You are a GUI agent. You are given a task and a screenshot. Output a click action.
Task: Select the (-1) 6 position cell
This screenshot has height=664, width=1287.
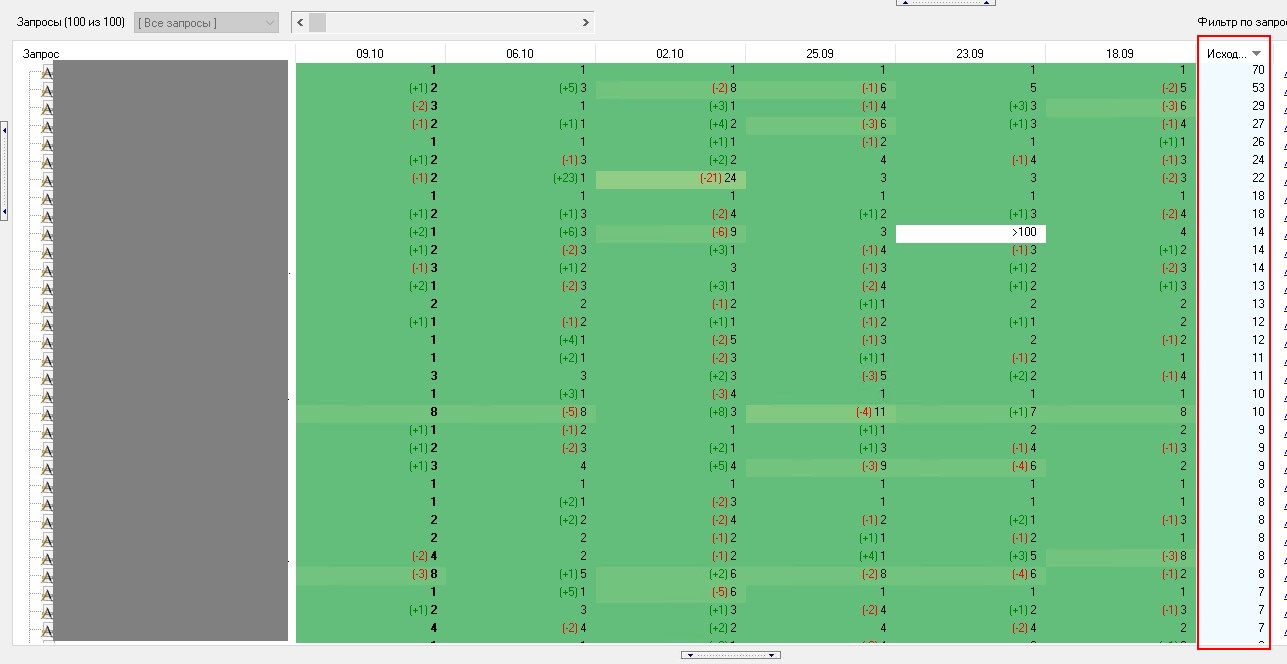[x=821, y=88]
